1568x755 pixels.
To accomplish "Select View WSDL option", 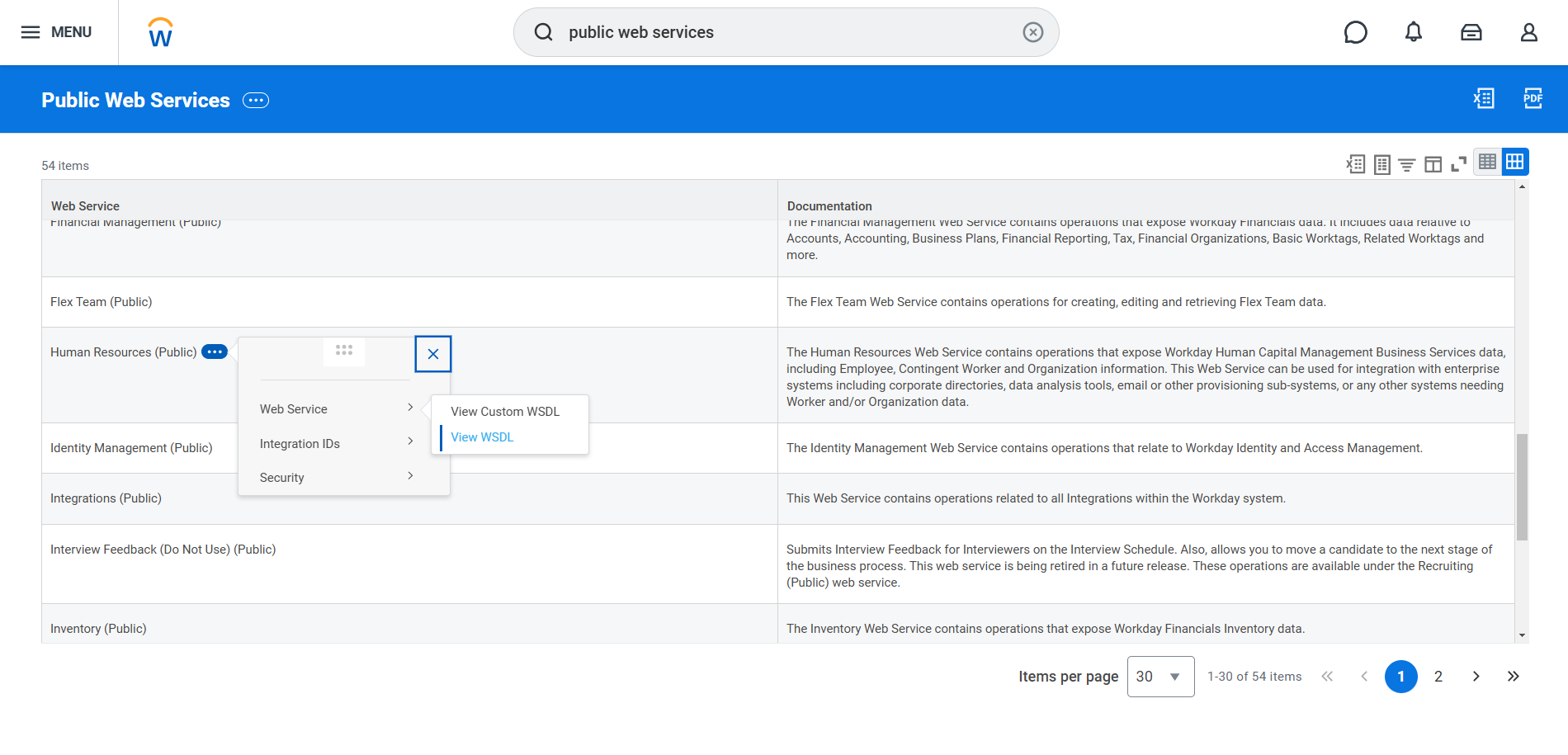I will point(482,437).
